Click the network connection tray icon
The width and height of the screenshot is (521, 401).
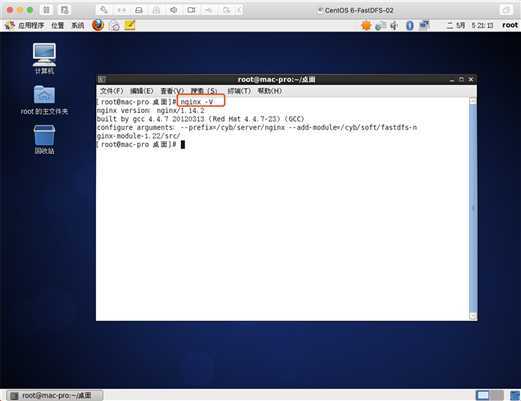point(424,25)
